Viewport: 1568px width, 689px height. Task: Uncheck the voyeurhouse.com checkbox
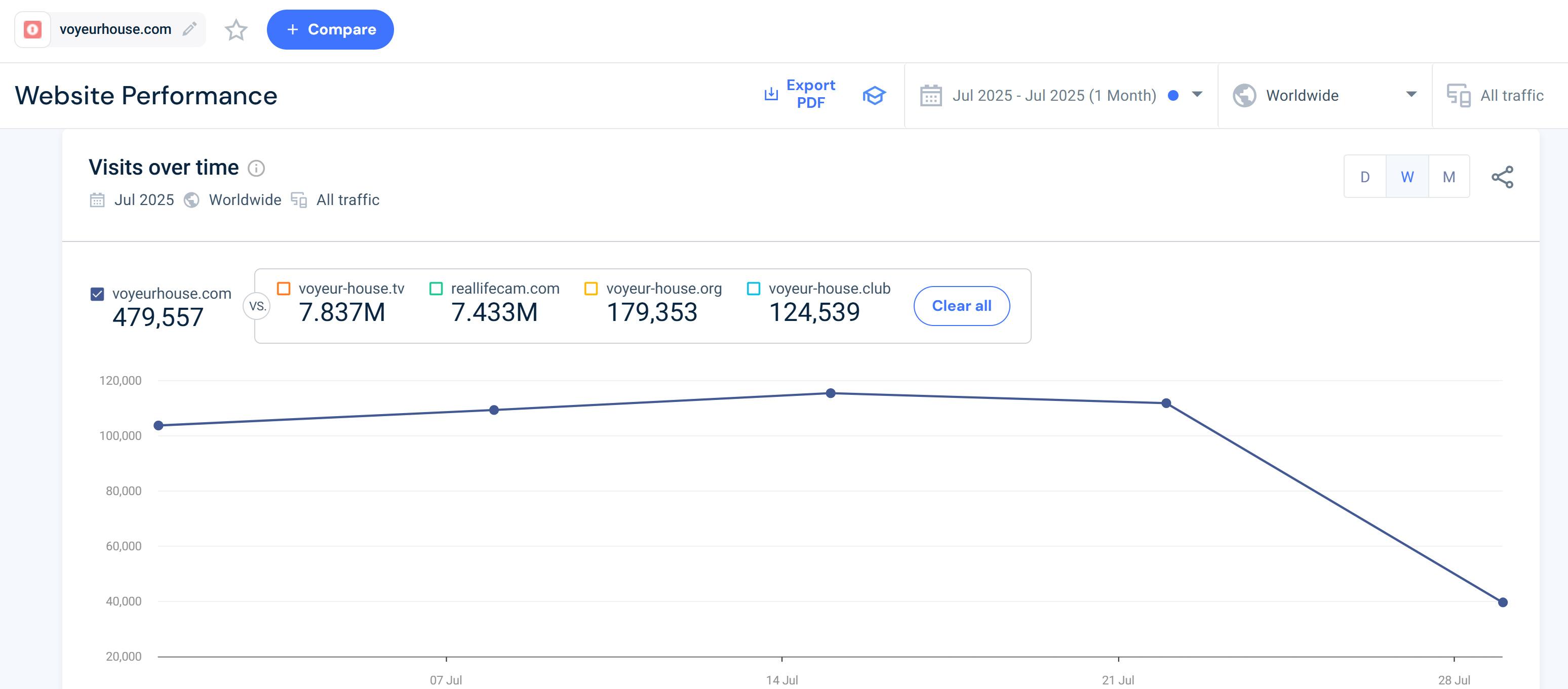pos(97,294)
